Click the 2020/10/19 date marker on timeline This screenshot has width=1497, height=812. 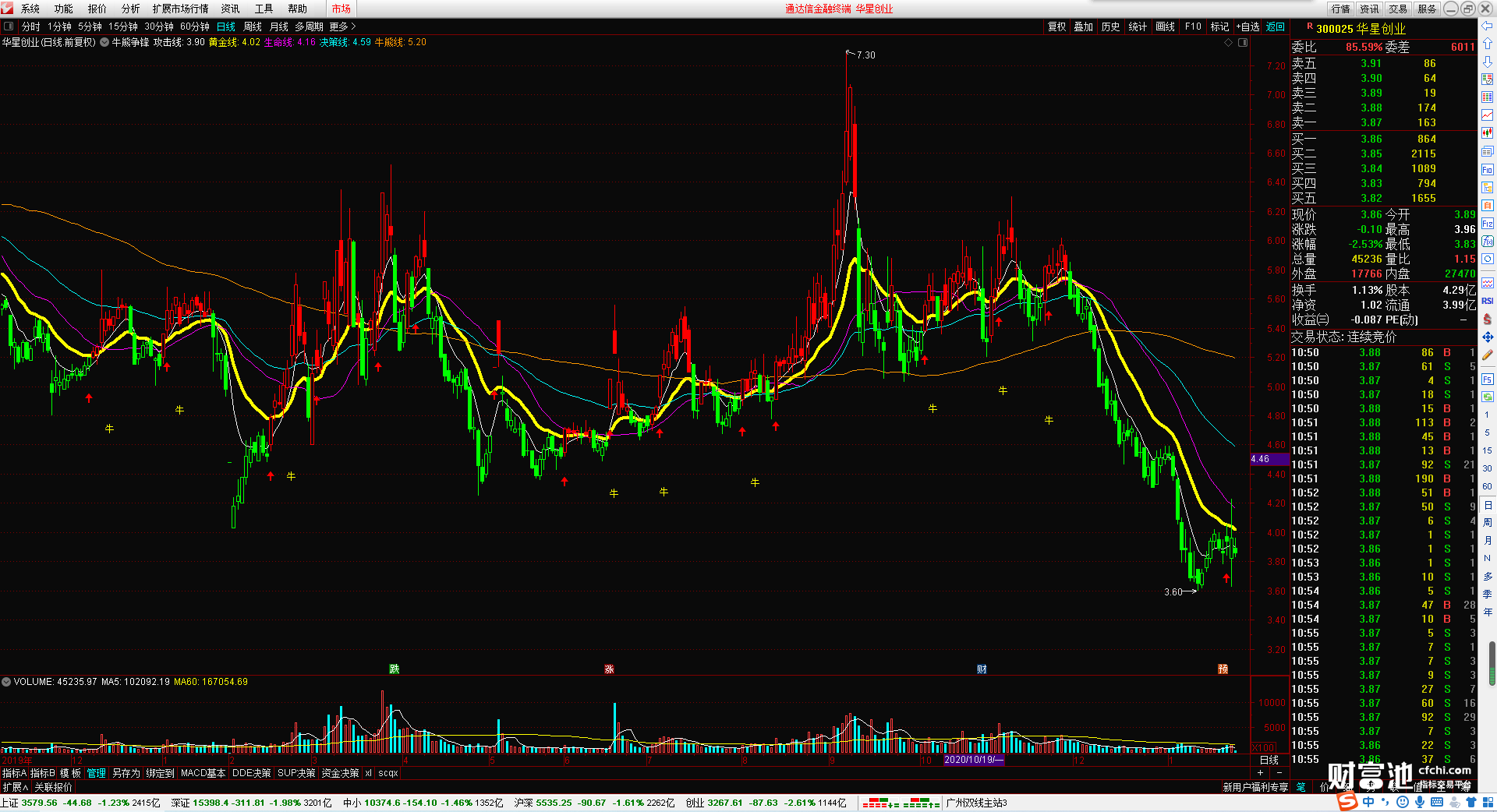pos(974,760)
